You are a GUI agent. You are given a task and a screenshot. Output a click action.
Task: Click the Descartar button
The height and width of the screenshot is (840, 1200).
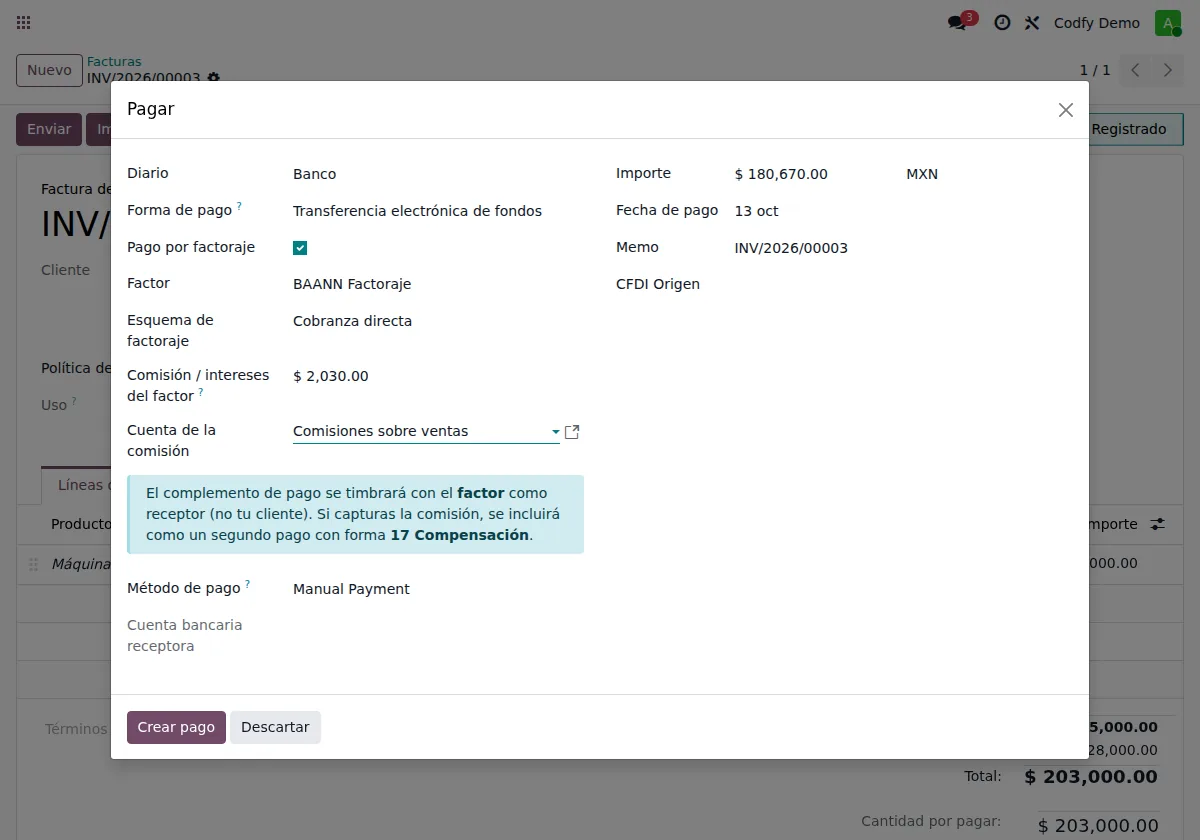tap(275, 727)
